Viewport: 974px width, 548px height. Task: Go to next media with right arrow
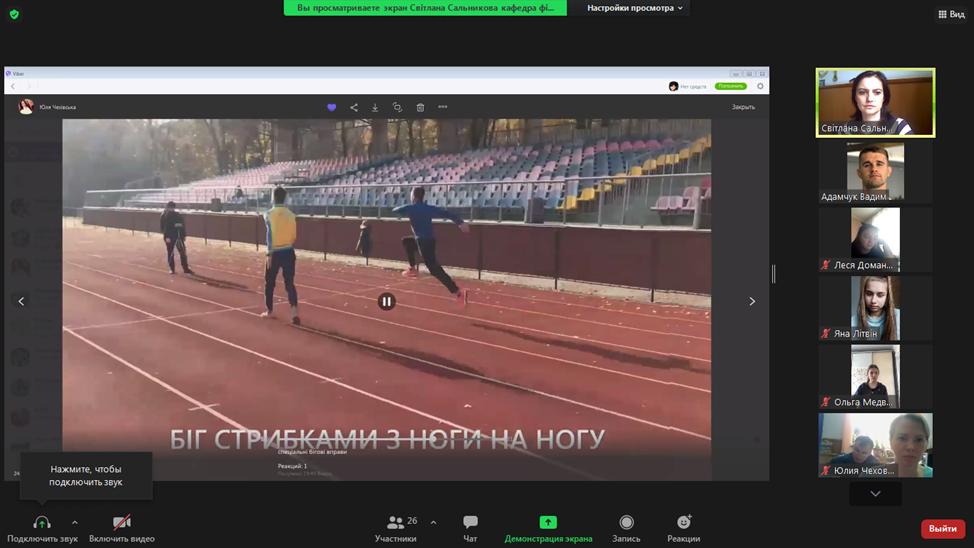(752, 301)
